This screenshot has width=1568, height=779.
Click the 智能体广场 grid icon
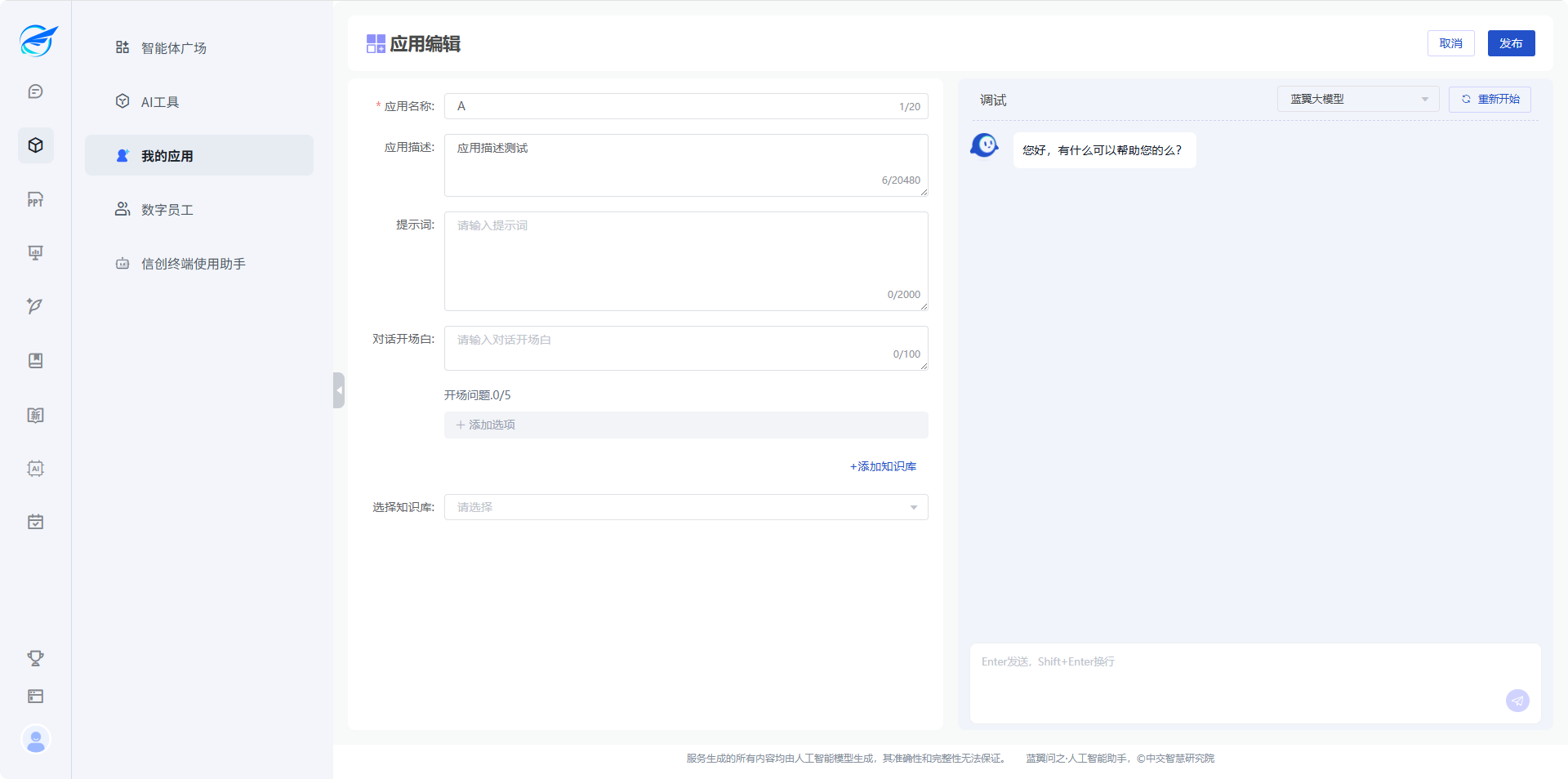click(122, 47)
